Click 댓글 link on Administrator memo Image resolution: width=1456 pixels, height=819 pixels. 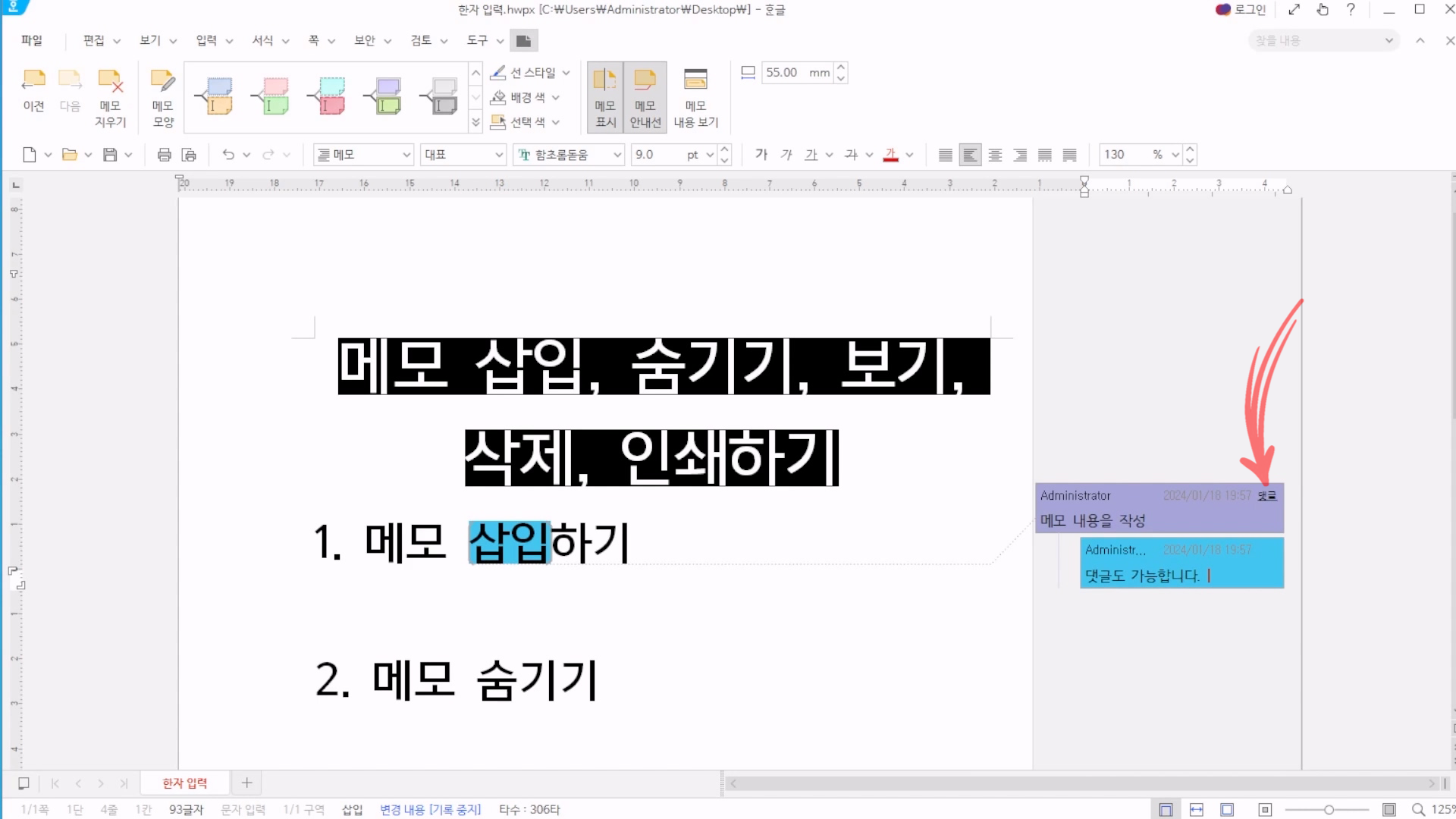(x=1267, y=496)
